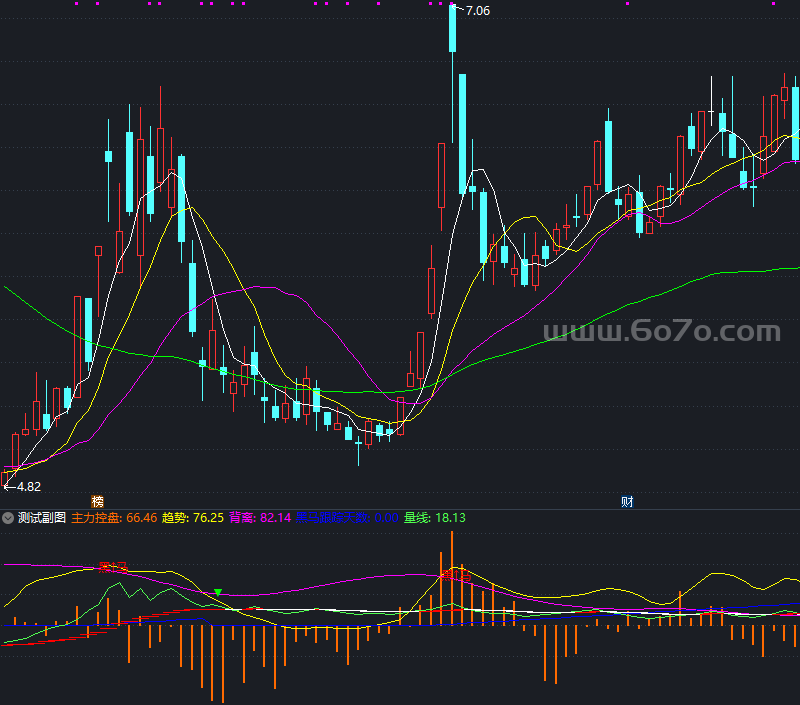The height and width of the screenshot is (705, 800).
Task: Click the 黑马跟踪天数: 0.00 indicator value
Action: [x=347, y=518]
